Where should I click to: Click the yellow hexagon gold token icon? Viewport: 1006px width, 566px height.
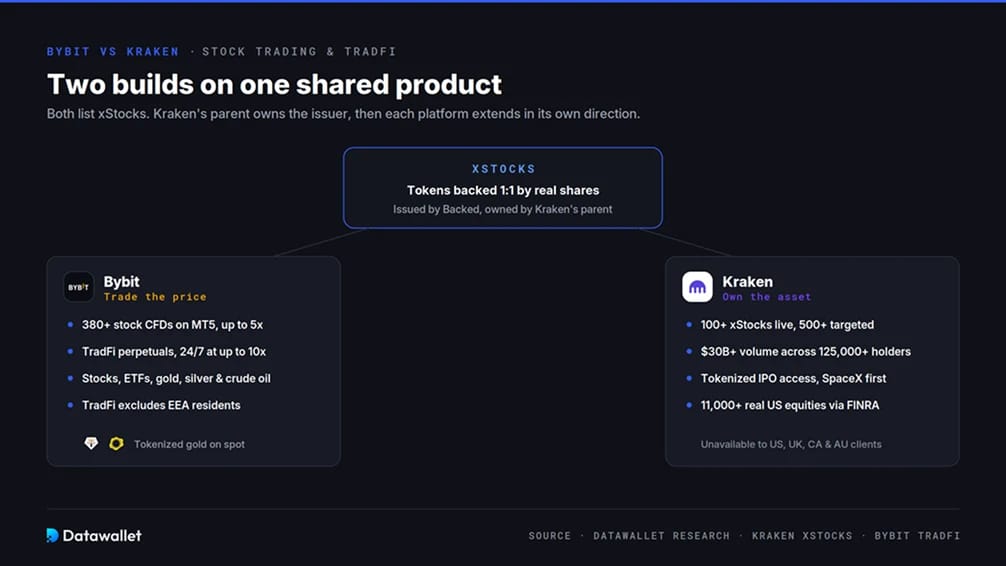click(116, 443)
